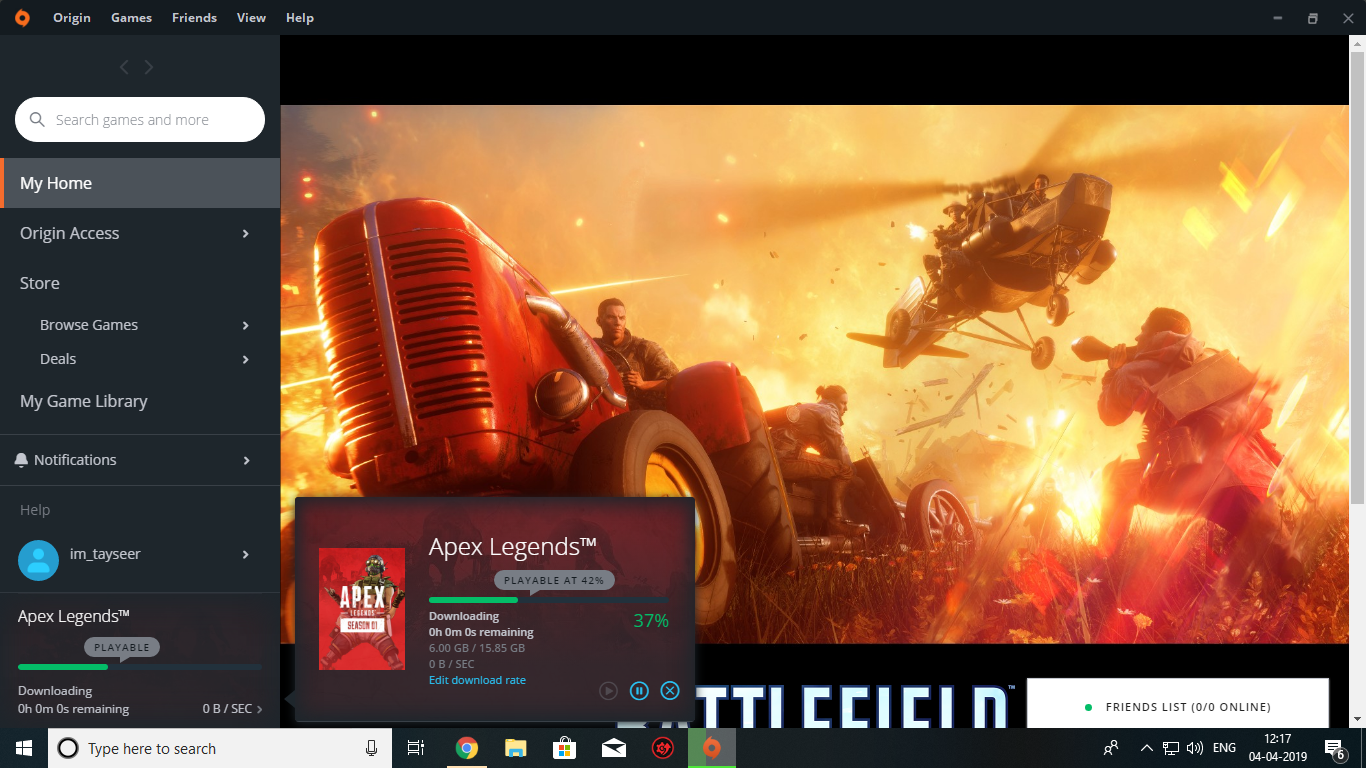This screenshot has width=1366, height=768.
Task: Click the Origin logo icon in title bar
Action: [x=22, y=18]
